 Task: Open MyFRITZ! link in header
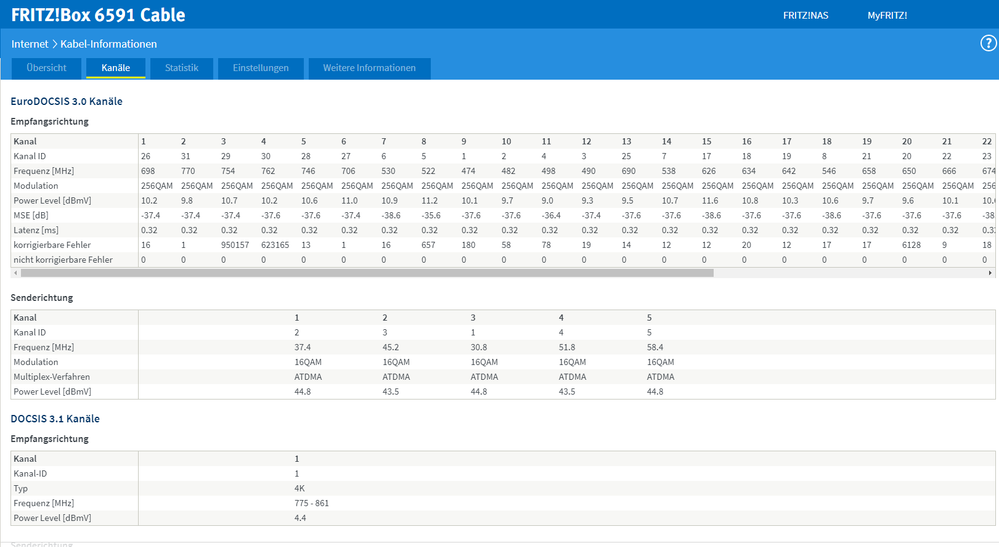[x=887, y=15]
